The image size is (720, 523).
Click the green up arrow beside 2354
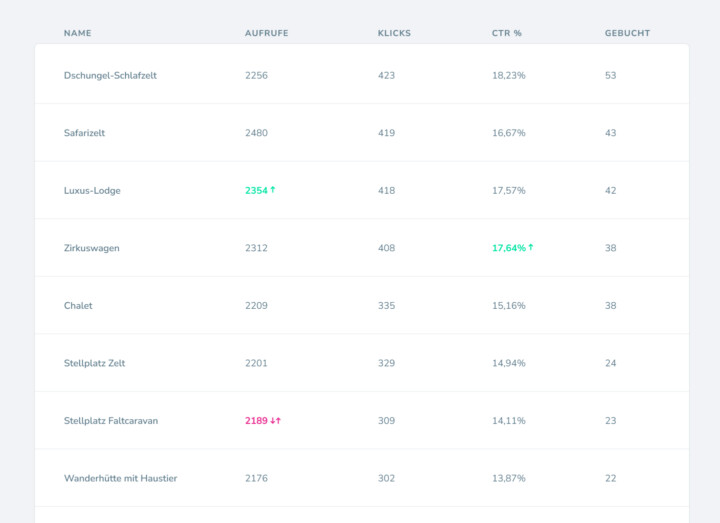click(273, 189)
